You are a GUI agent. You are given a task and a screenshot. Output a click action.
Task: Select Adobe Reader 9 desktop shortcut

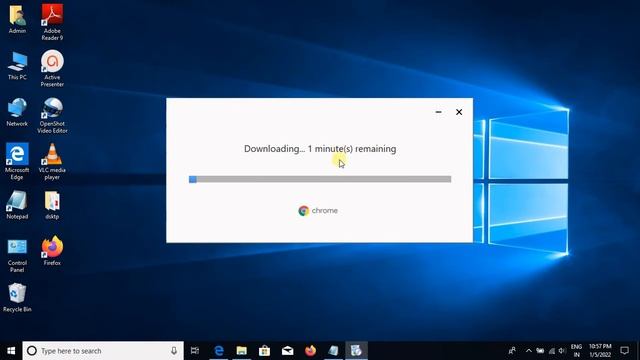[52, 21]
